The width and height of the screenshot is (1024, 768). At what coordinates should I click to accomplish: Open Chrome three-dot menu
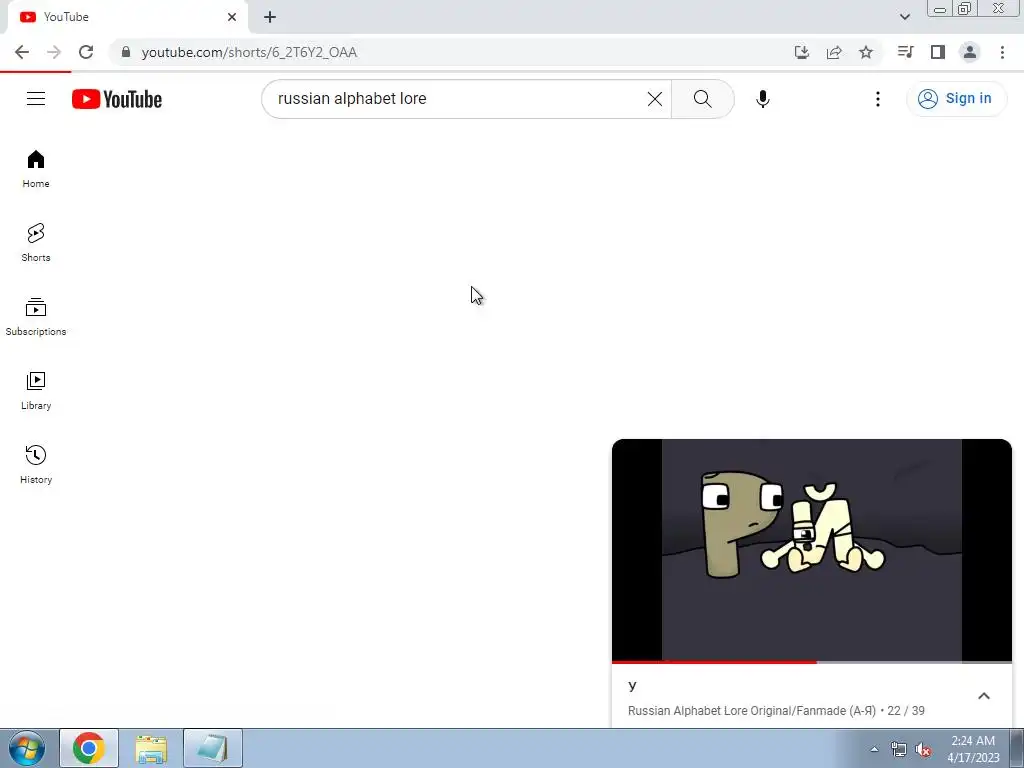[1002, 52]
